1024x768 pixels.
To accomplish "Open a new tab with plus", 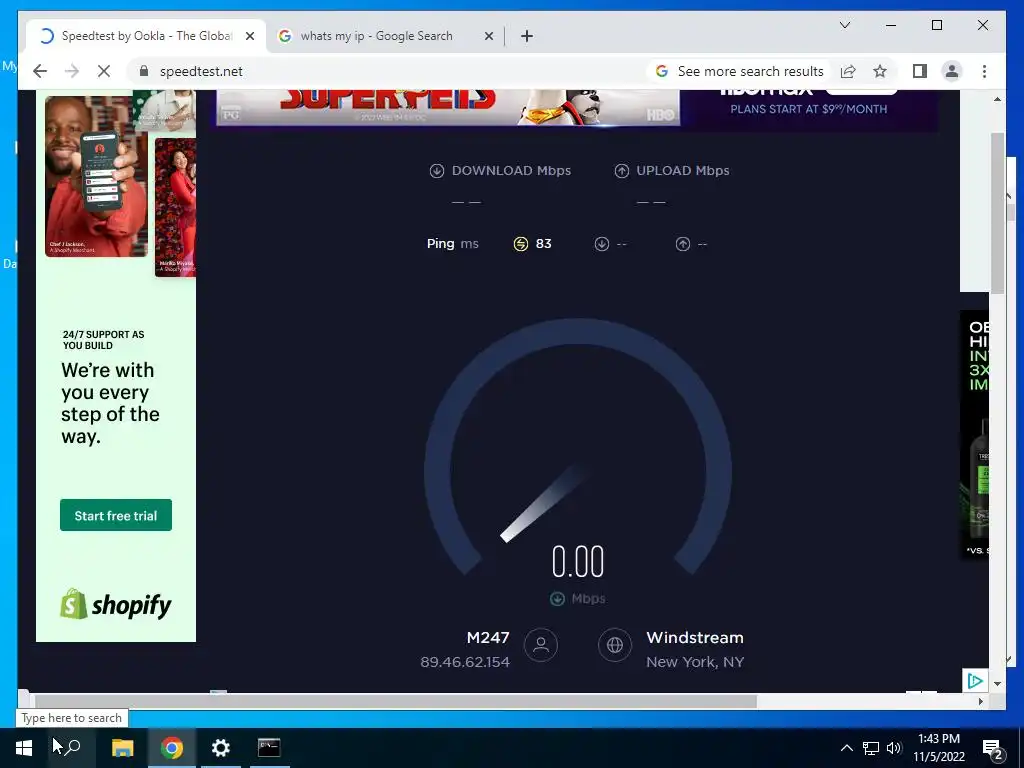I will click(527, 36).
